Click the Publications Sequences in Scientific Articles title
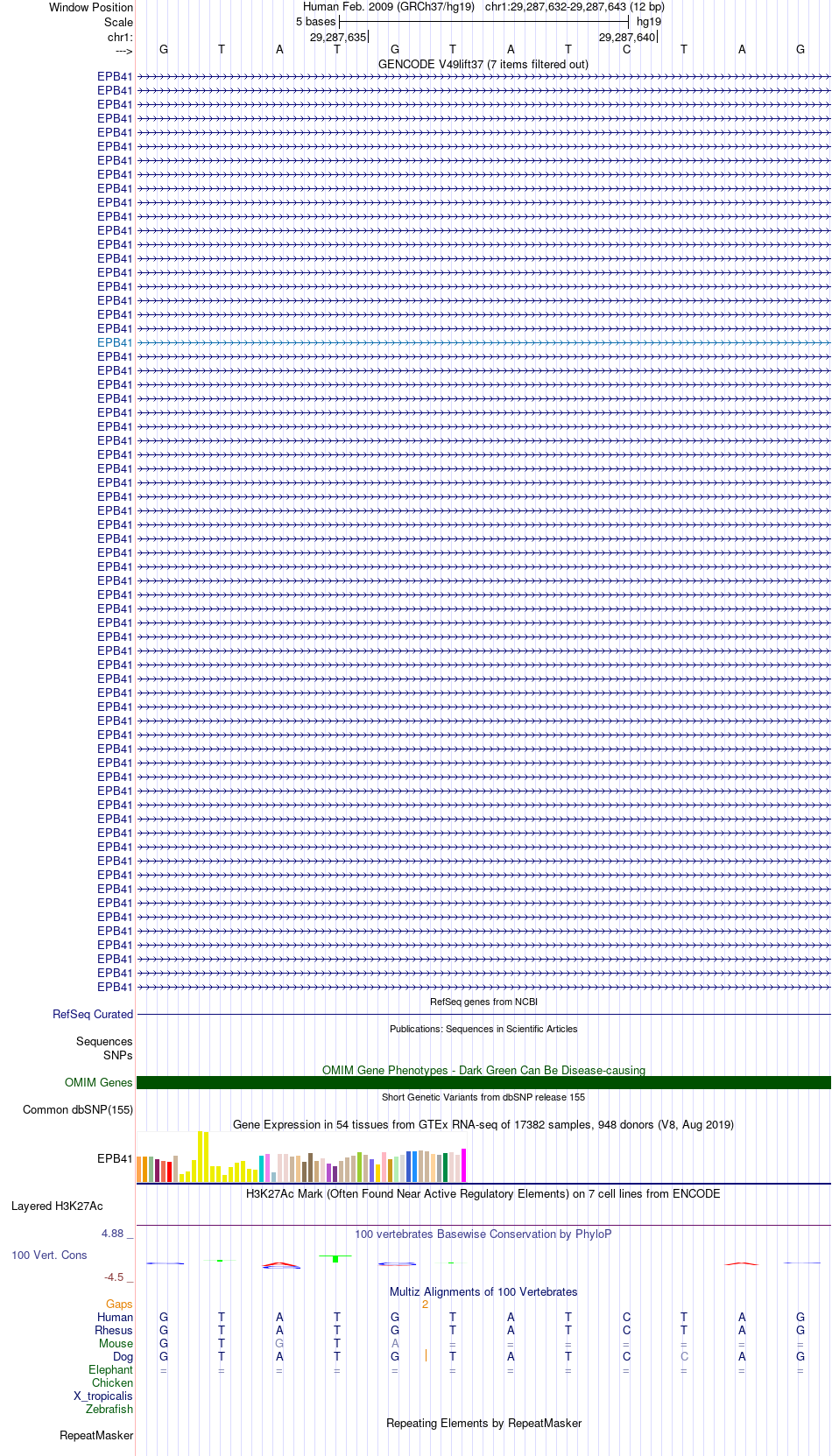This screenshot has height=1456, width=832. tap(483, 1029)
